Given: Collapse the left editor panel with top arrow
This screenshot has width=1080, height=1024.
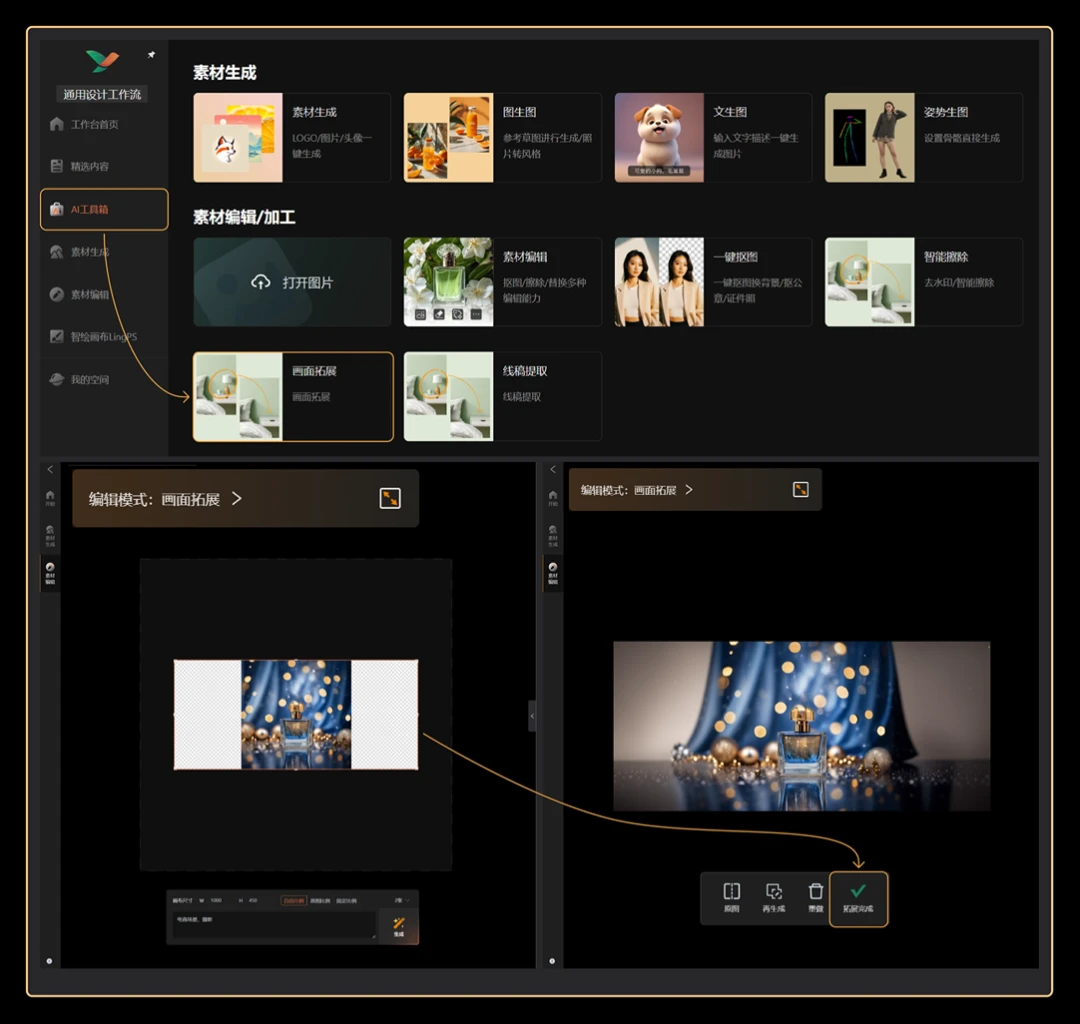Looking at the screenshot, I should 50,470.
